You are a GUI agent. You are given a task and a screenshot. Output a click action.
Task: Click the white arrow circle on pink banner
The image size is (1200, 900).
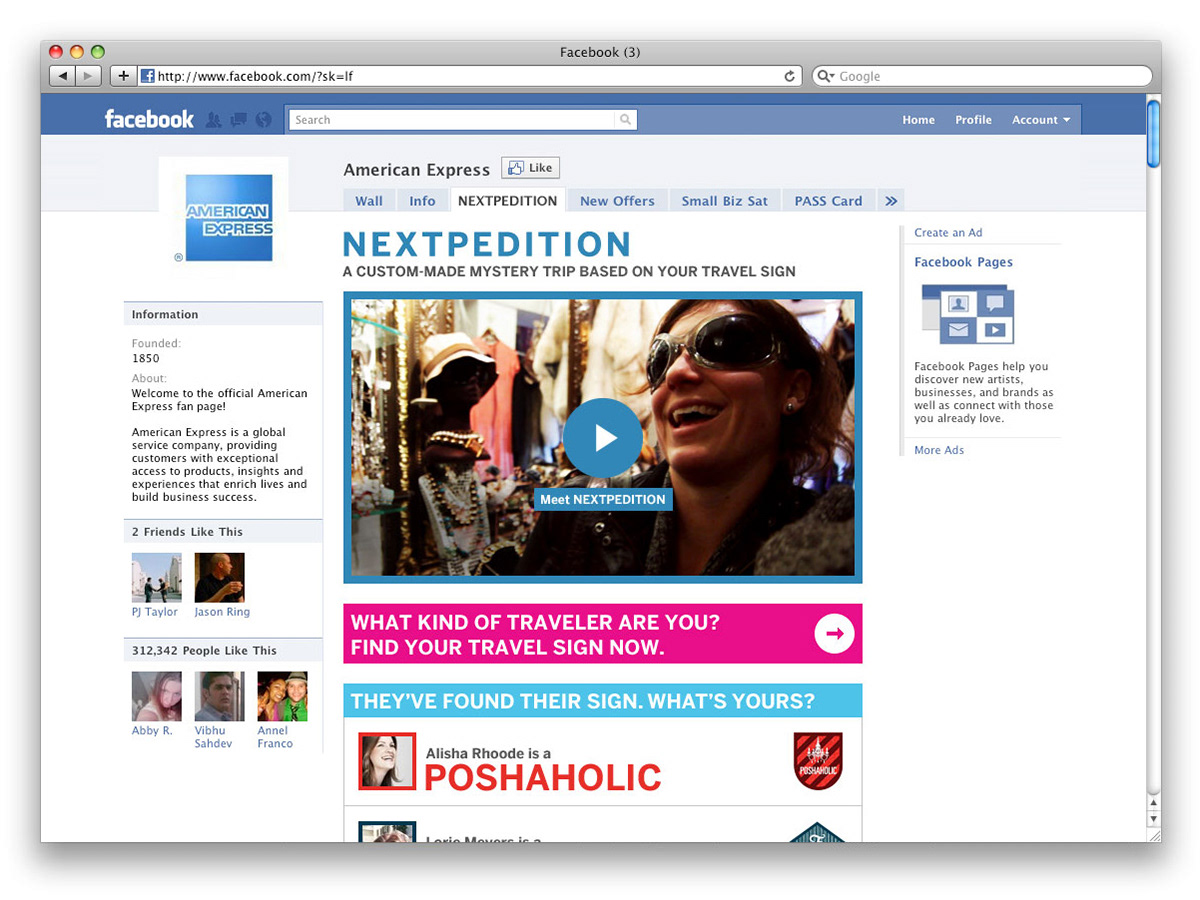tap(834, 633)
